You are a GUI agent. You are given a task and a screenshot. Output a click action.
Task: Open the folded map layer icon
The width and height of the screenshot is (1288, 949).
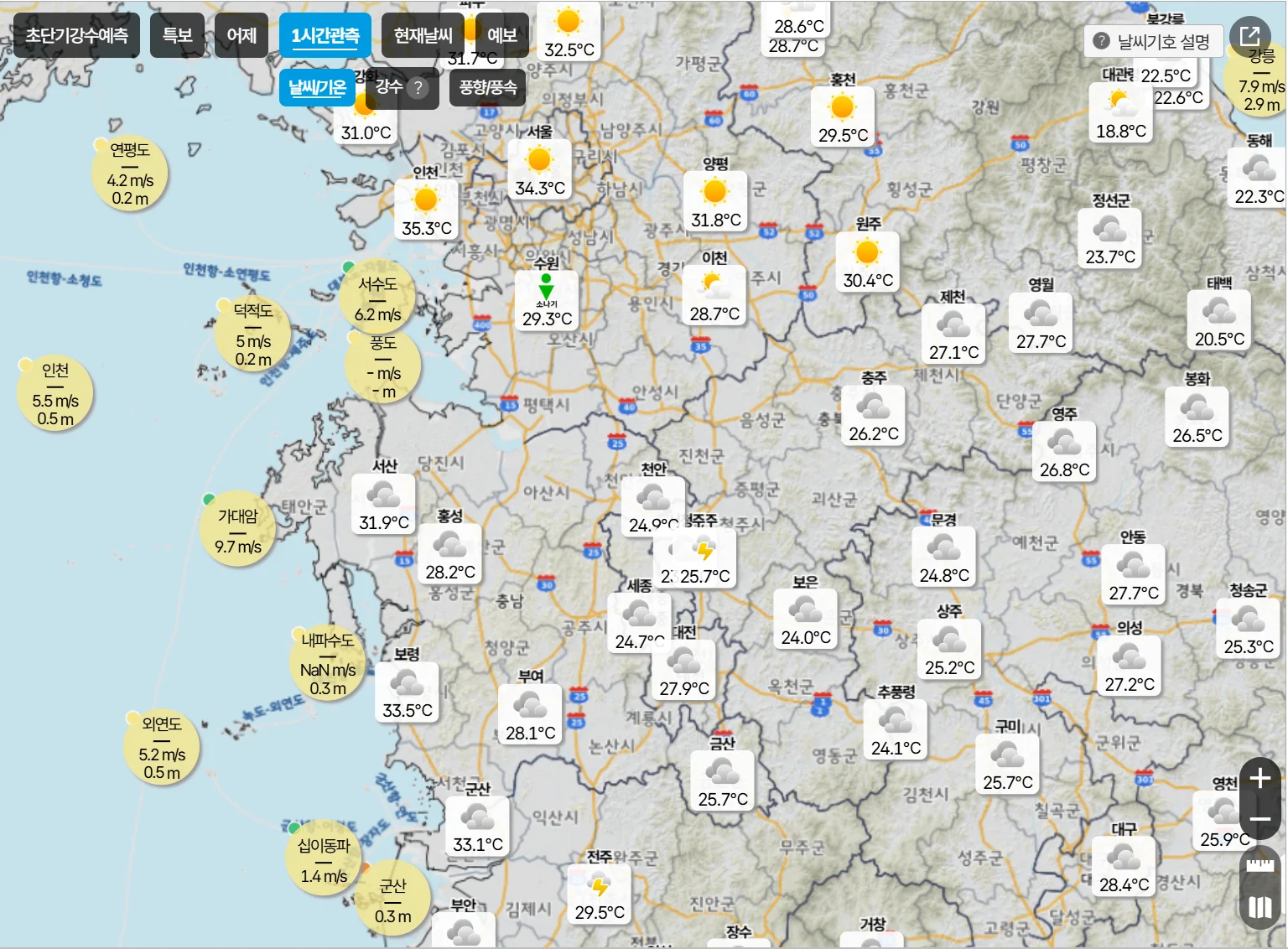(x=1259, y=907)
